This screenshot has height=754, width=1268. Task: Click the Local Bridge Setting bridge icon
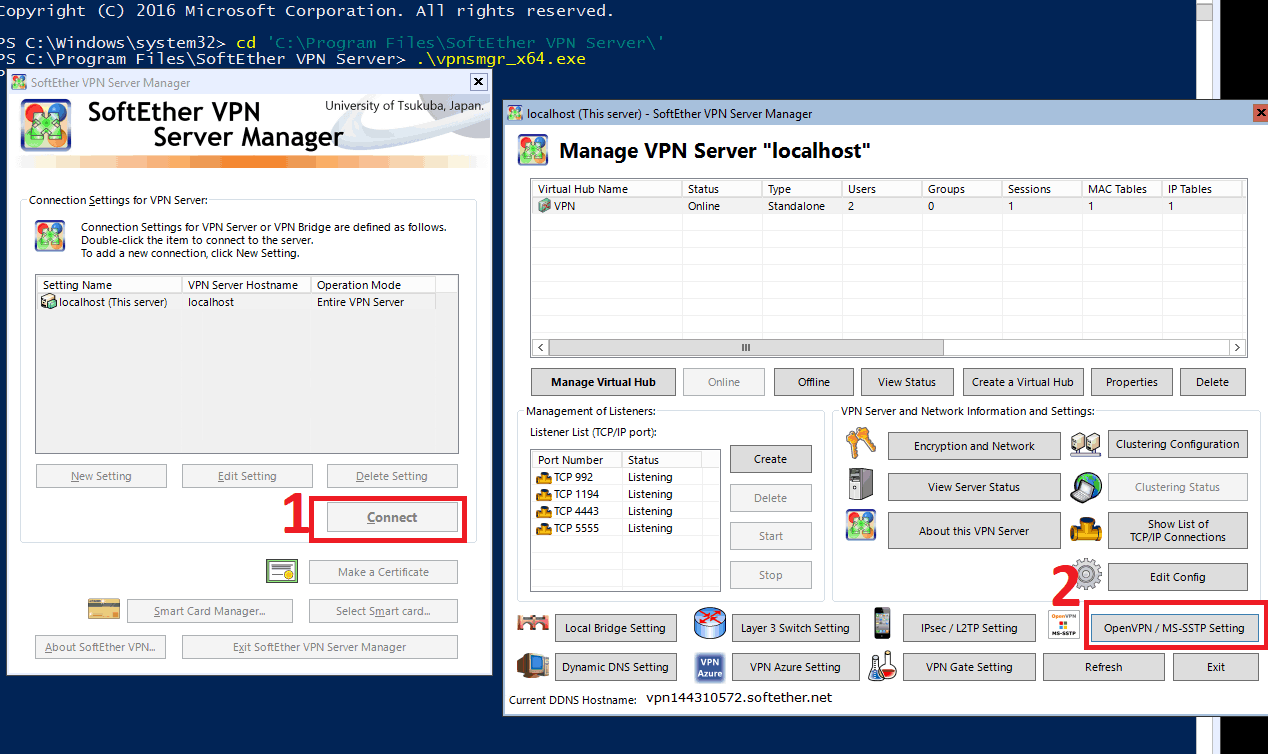point(533,625)
